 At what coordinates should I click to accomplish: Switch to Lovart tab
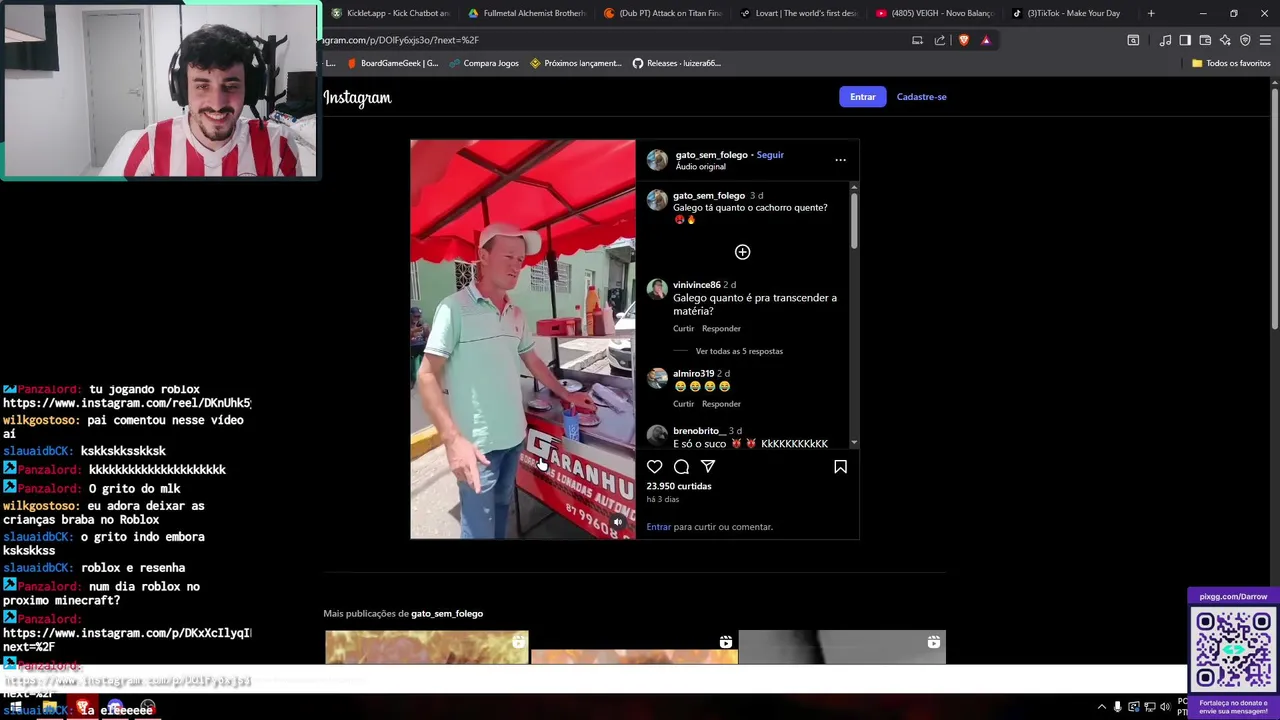pos(798,13)
